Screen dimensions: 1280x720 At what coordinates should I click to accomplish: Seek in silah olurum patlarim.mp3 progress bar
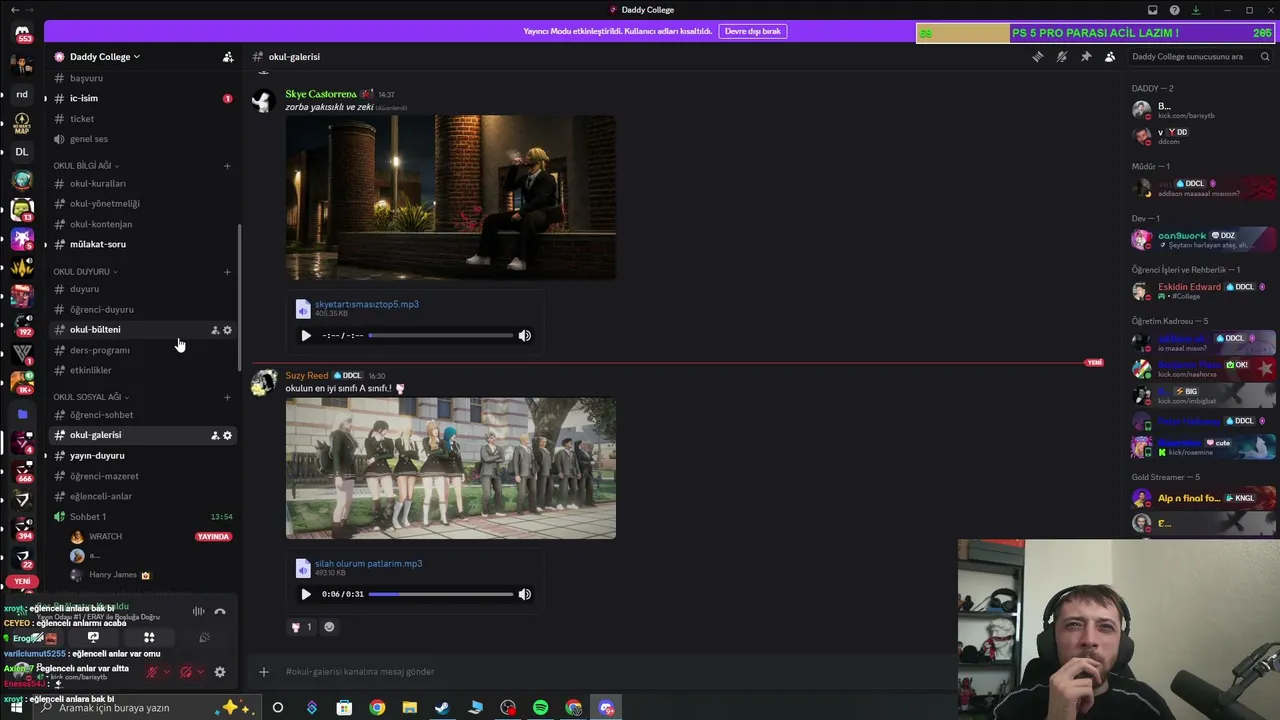click(440, 594)
